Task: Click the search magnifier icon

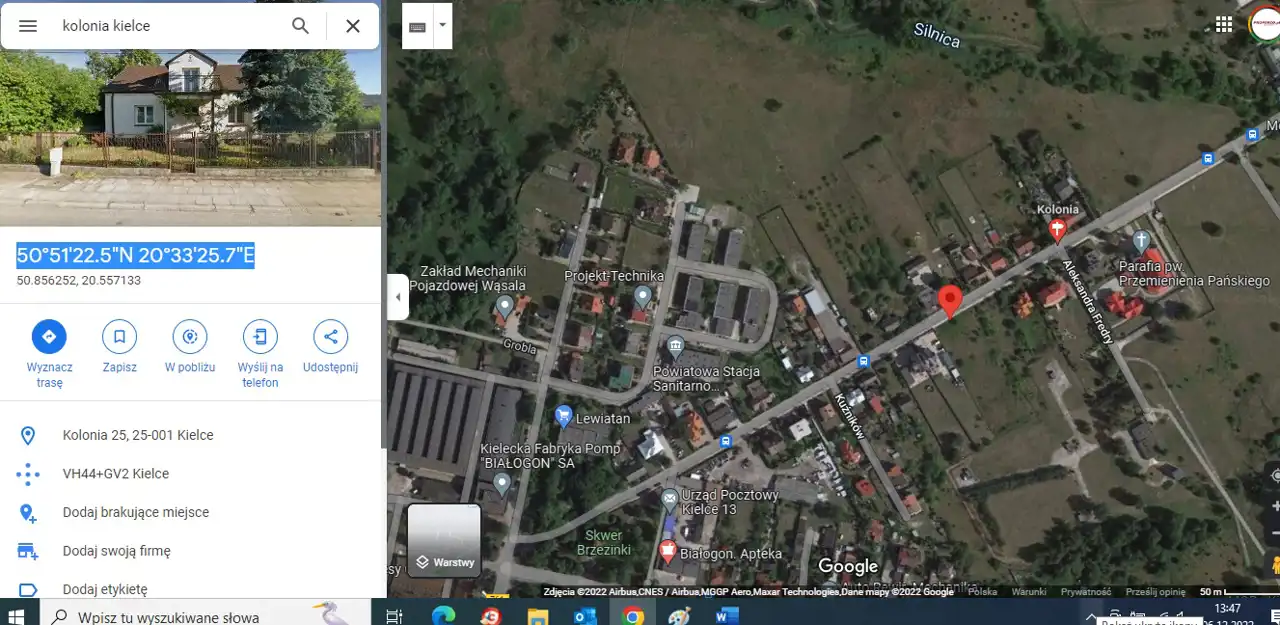Action: point(300,26)
